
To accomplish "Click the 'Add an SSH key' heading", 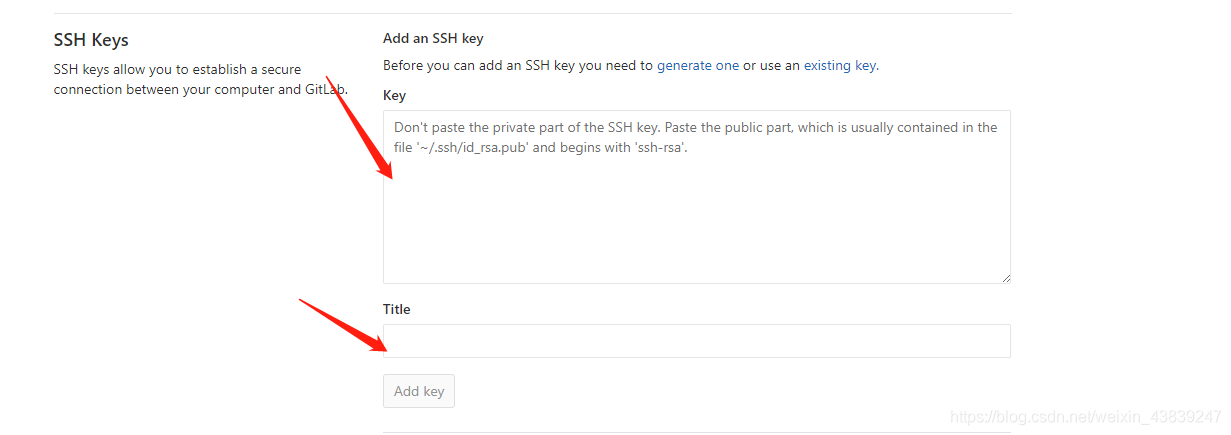I will (433, 38).
